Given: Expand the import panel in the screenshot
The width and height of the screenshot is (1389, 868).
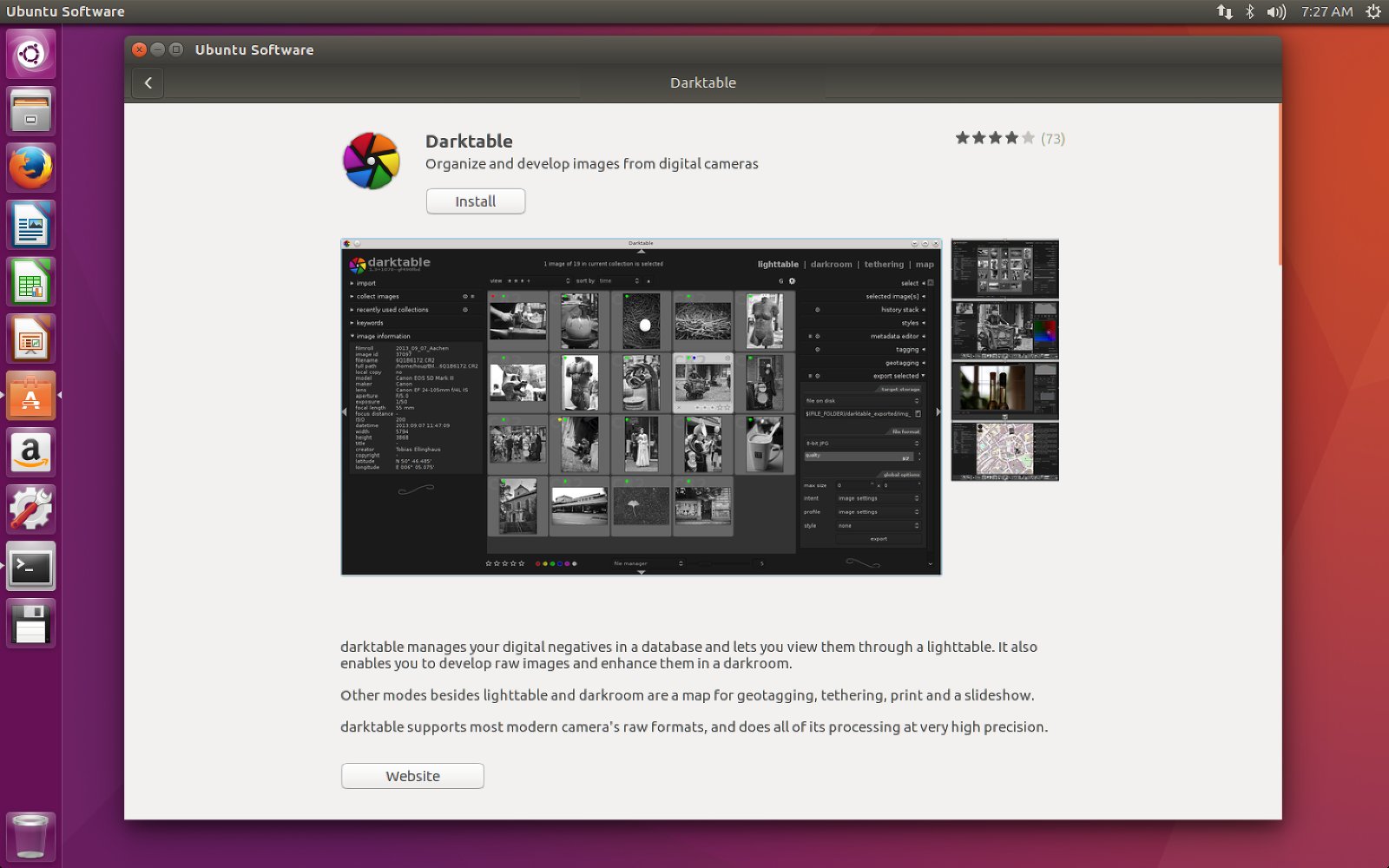Looking at the screenshot, I should coord(365,283).
